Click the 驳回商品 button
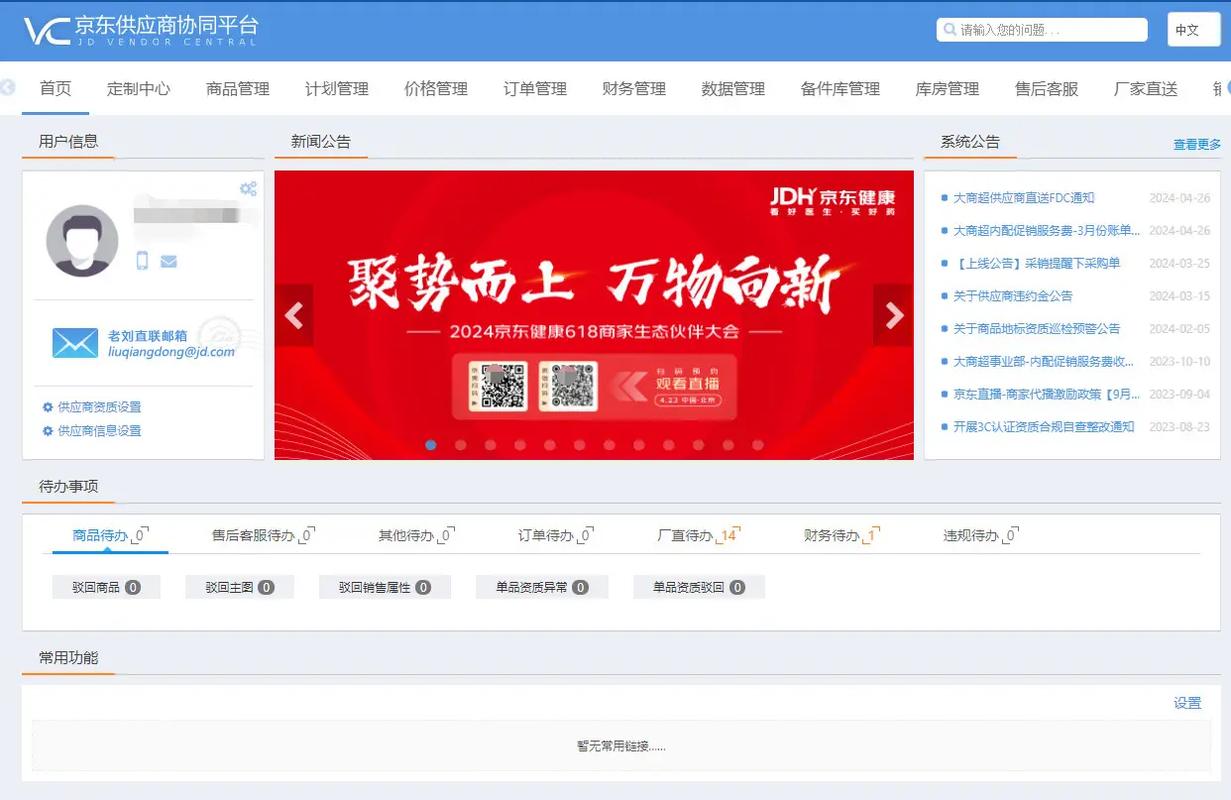Screen dimensions: 1231x800 [106, 588]
